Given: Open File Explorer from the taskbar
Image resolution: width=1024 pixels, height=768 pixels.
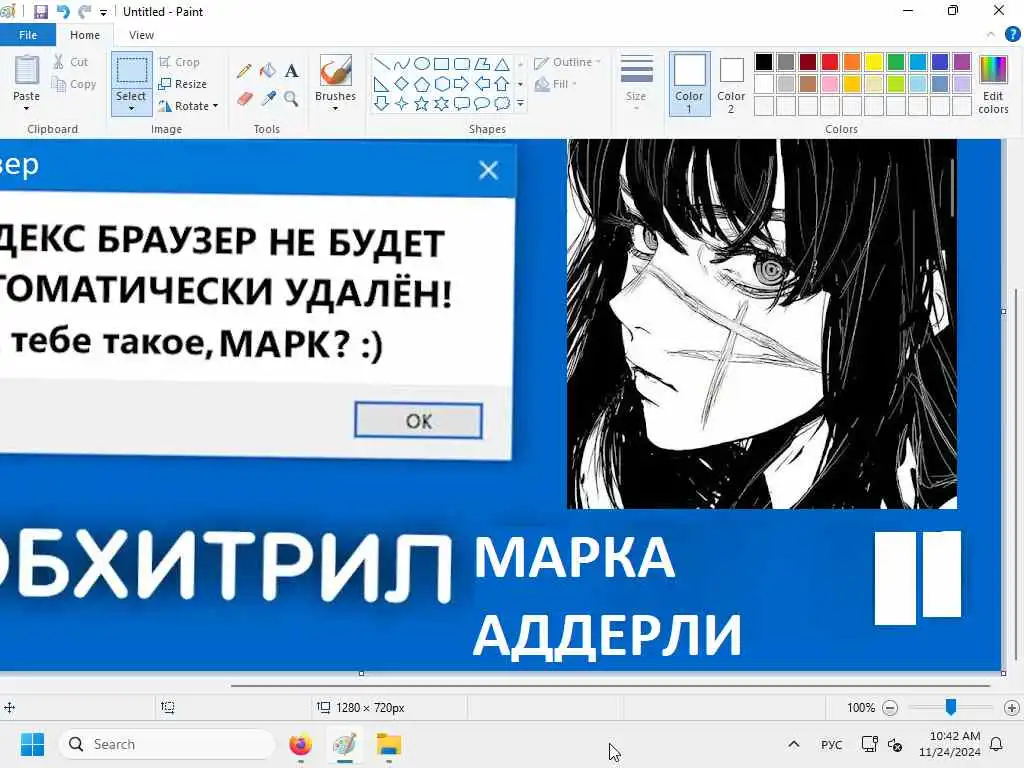Looking at the screenshot, I should click(389, 744).
